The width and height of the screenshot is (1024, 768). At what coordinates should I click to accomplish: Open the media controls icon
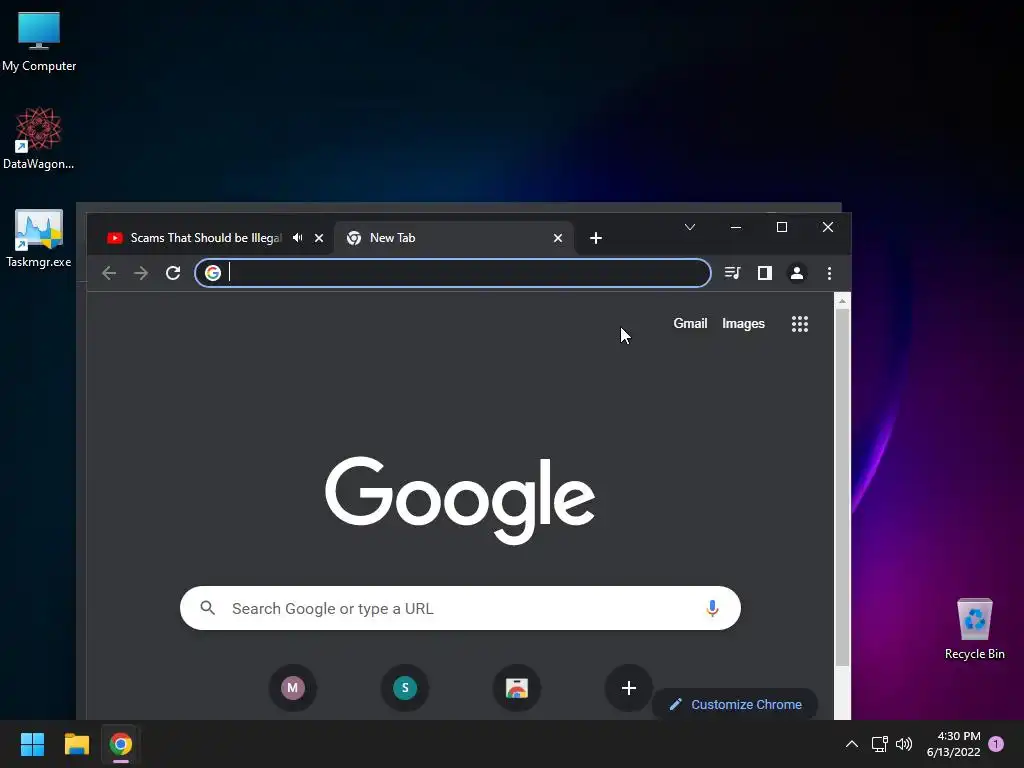(733, 273)
